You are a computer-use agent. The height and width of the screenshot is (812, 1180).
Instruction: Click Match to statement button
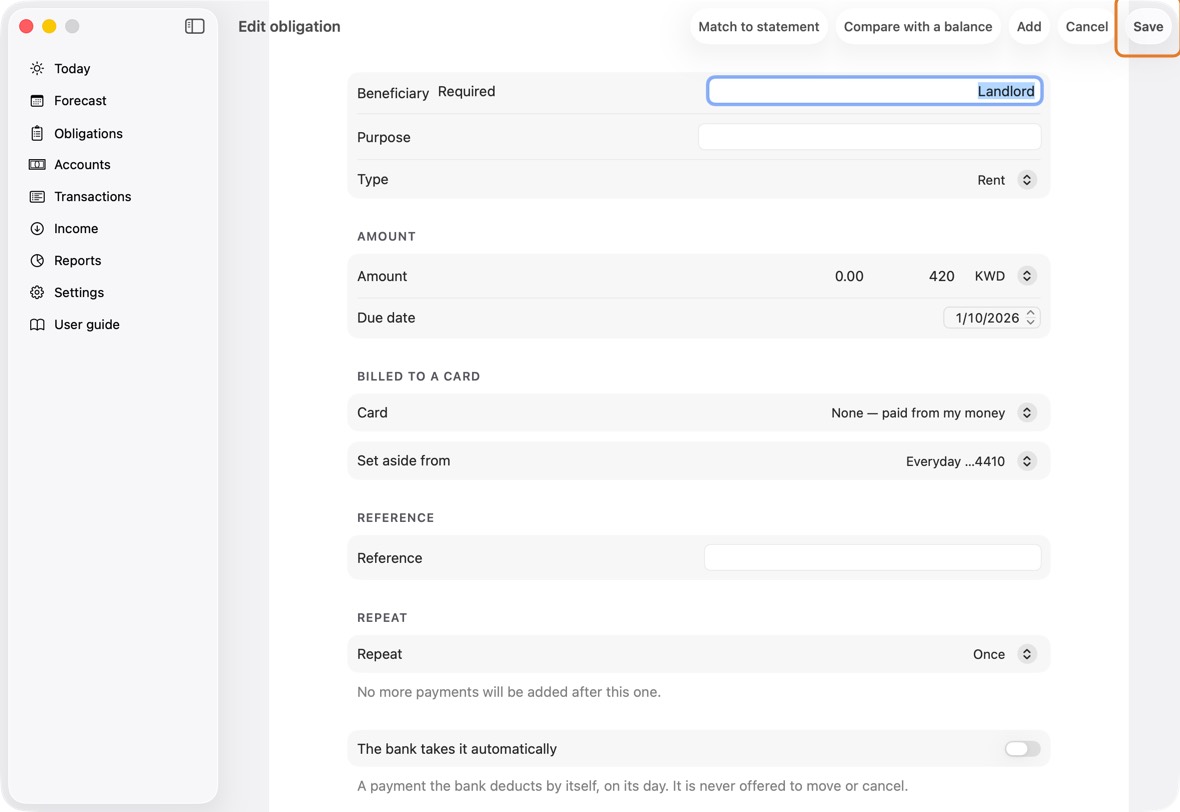(x=759, y=26)
